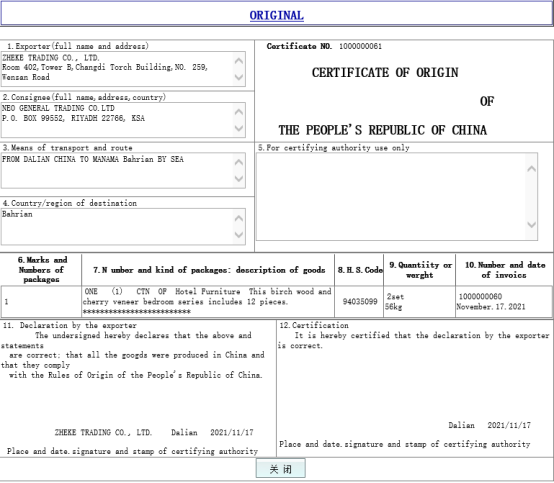Screen dimensions: 554x483
Task: Select Certificate NO. 1000000061 value
Action: click(360, 46)
